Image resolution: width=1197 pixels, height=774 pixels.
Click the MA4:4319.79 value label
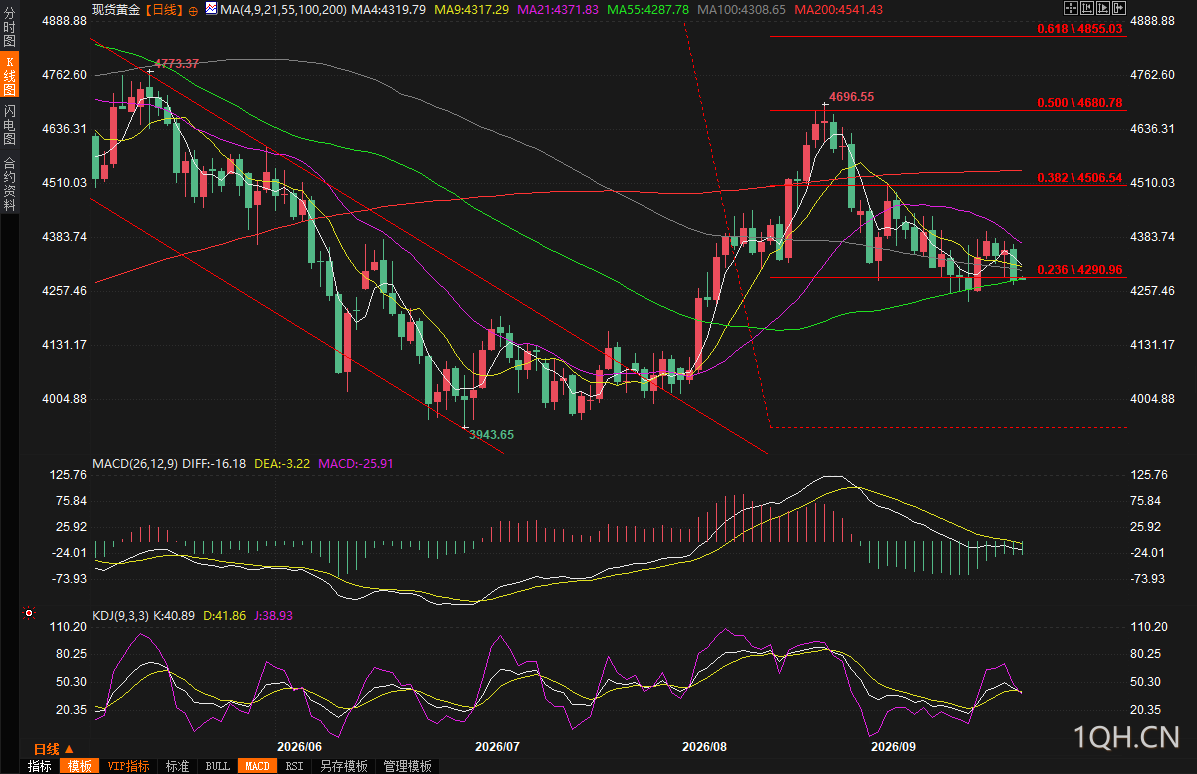(x=389, y=9)
